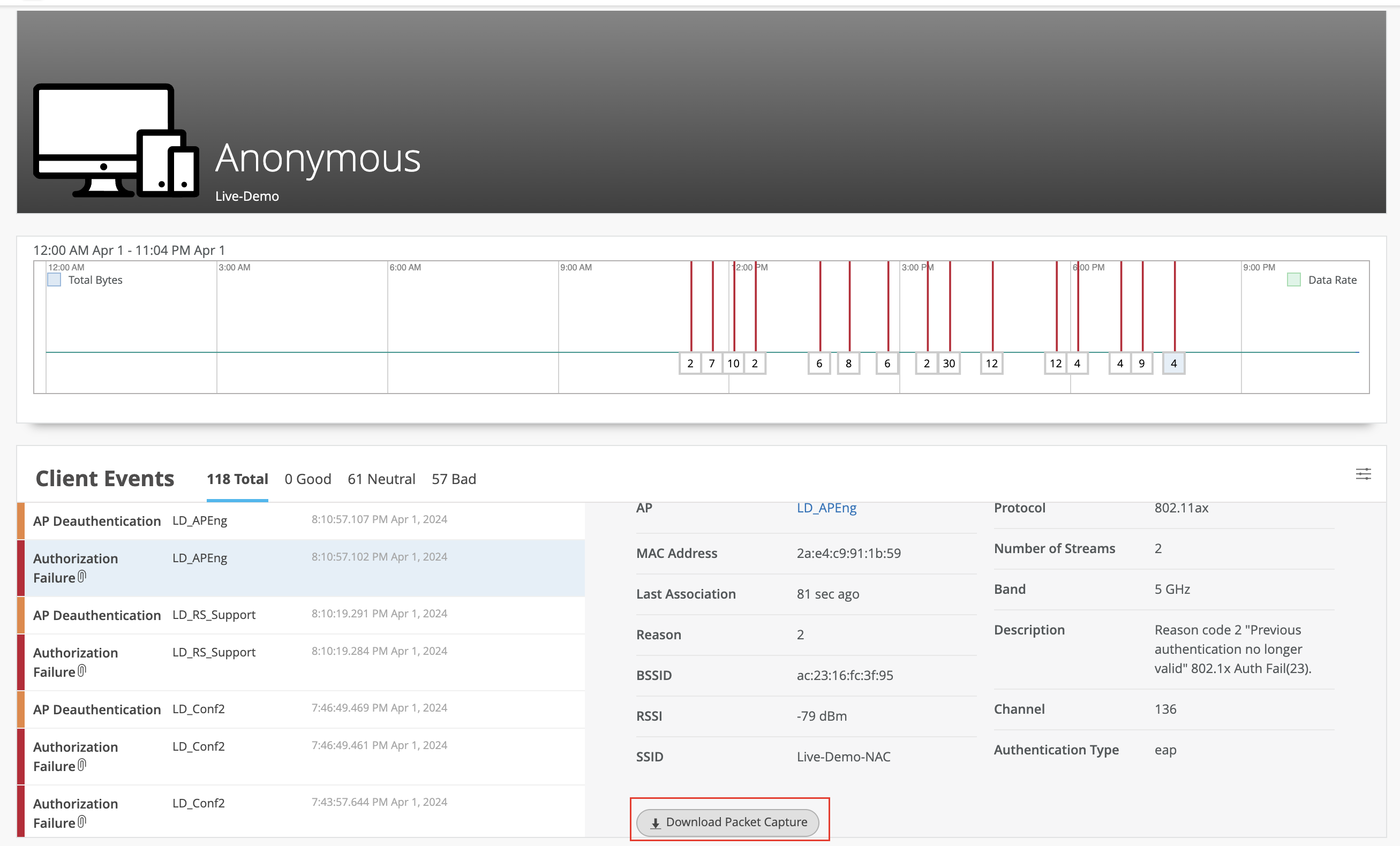Screen dimensions: 1400x846
Task: Click the download arrow icon for the packet capture
Action: (655, 824)
